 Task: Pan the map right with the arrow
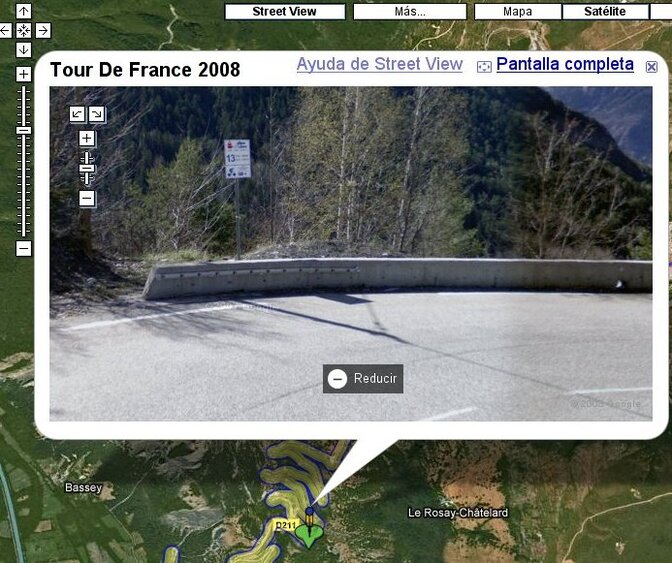[42, 30]
